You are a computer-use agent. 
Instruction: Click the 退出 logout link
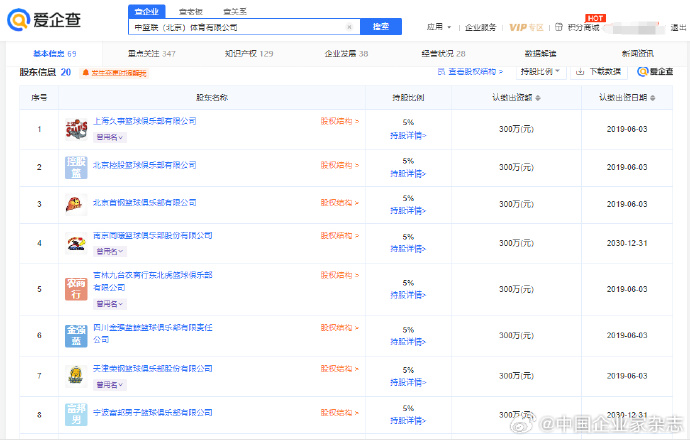[678, 27]
